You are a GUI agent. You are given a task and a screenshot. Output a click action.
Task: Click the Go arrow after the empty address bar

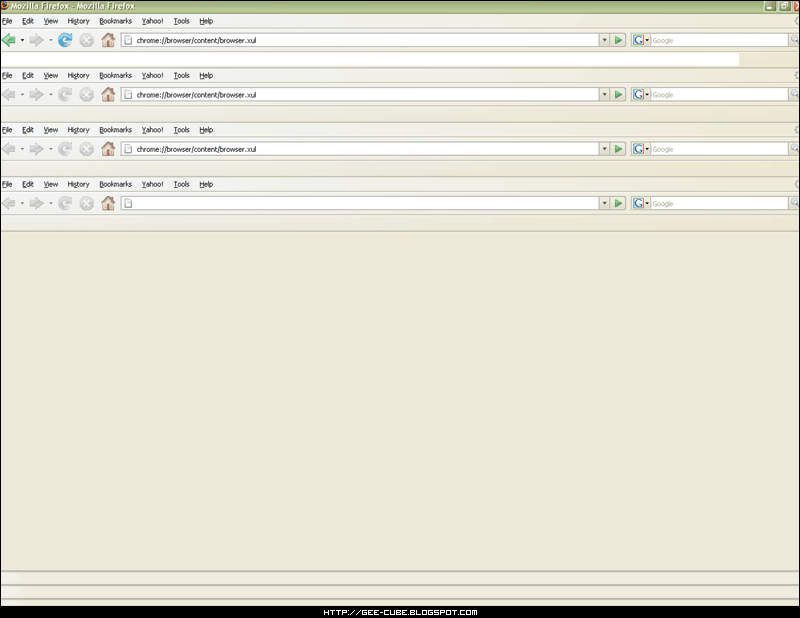click(x=618, y=203)
